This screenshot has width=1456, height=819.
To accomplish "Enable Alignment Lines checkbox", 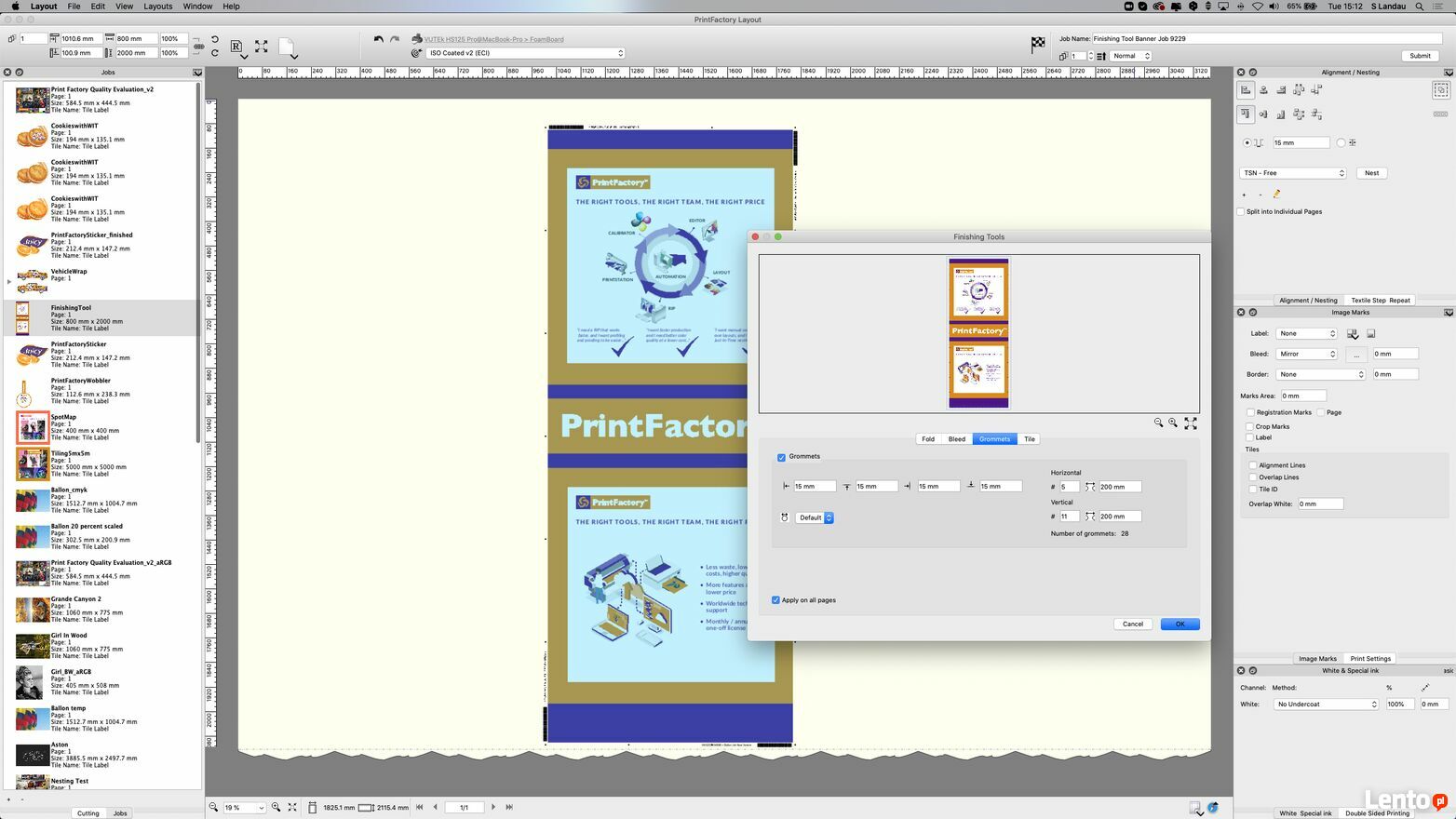I will click(x=1253, y=465).
